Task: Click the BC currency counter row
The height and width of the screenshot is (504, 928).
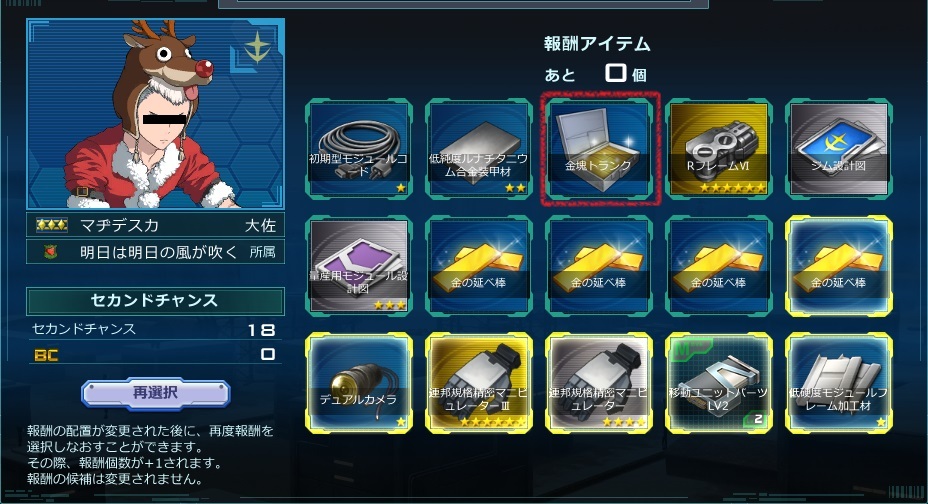Action: (155, 354)
